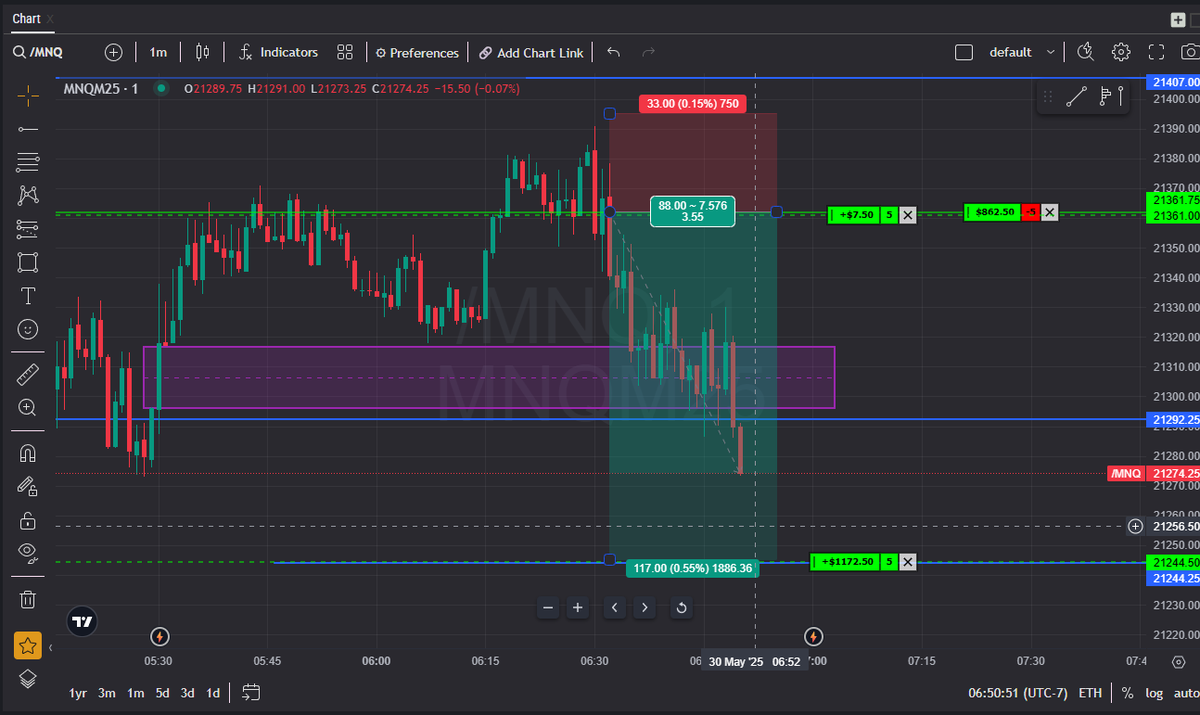Open the 1m interval dropdown

pyautogui.click(x=158, y=52)
